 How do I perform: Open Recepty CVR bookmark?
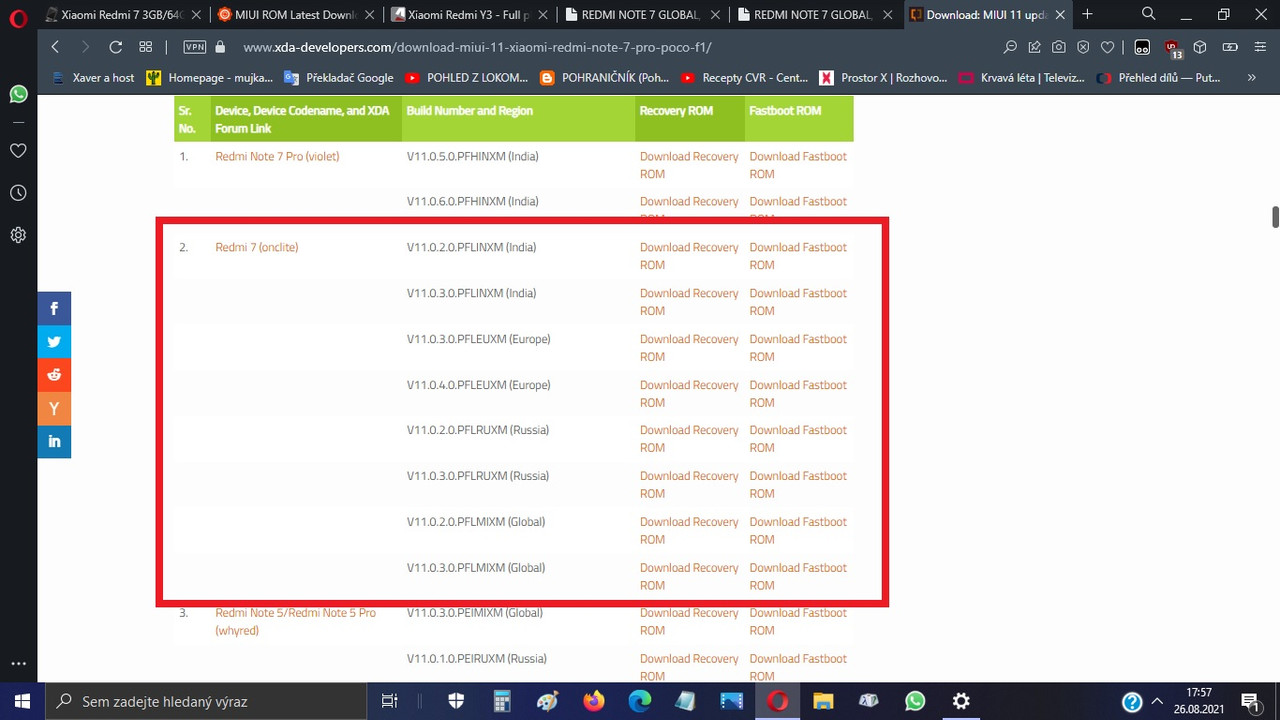[x=745, y=77]
